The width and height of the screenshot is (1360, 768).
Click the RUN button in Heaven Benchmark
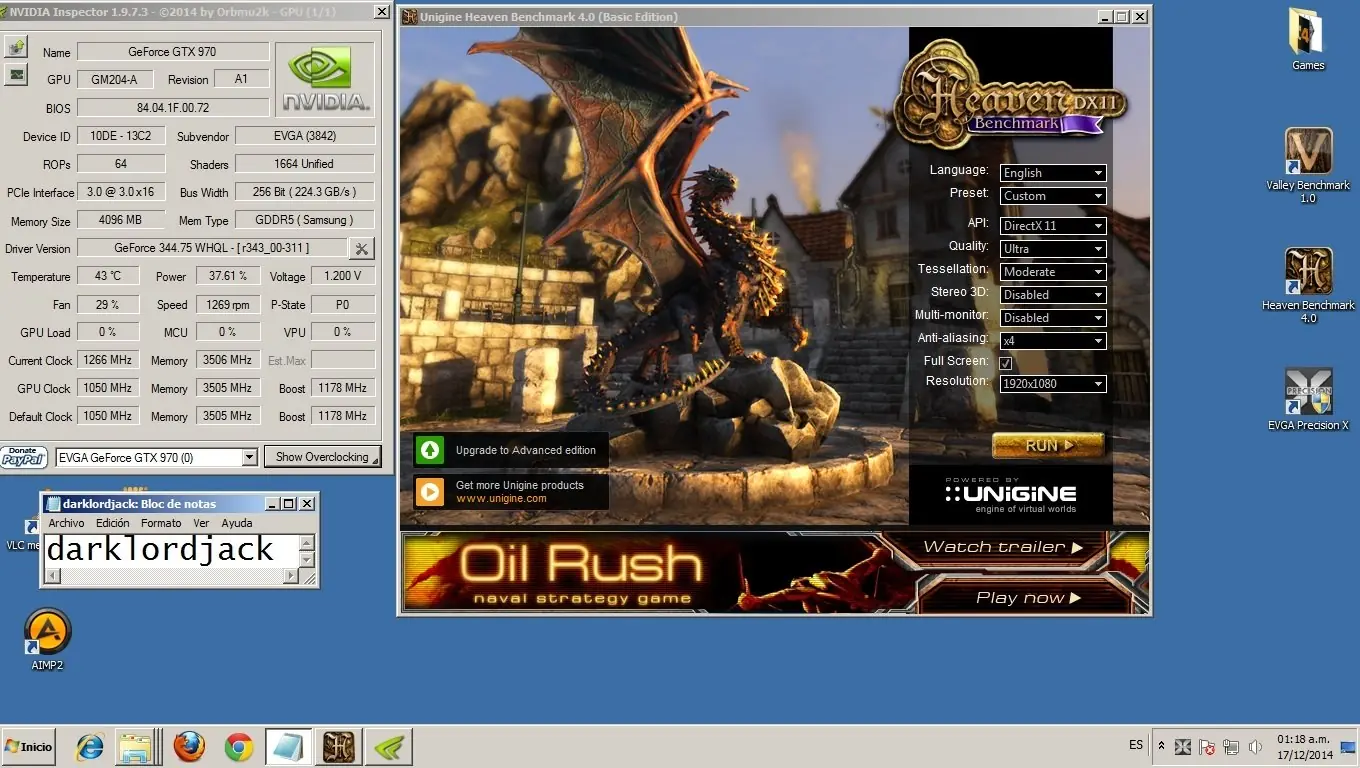1048,445
